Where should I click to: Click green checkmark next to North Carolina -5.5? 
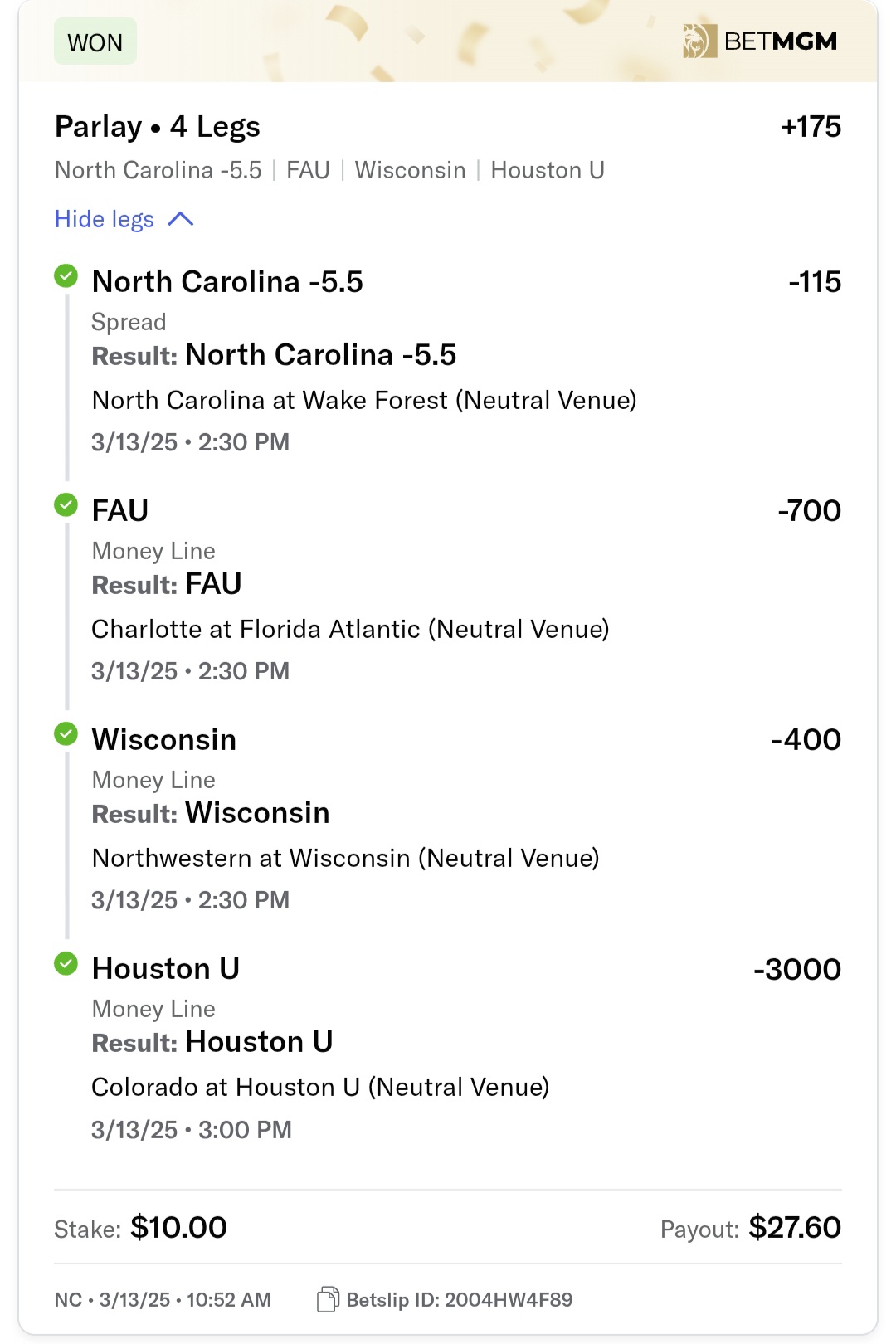66,275
